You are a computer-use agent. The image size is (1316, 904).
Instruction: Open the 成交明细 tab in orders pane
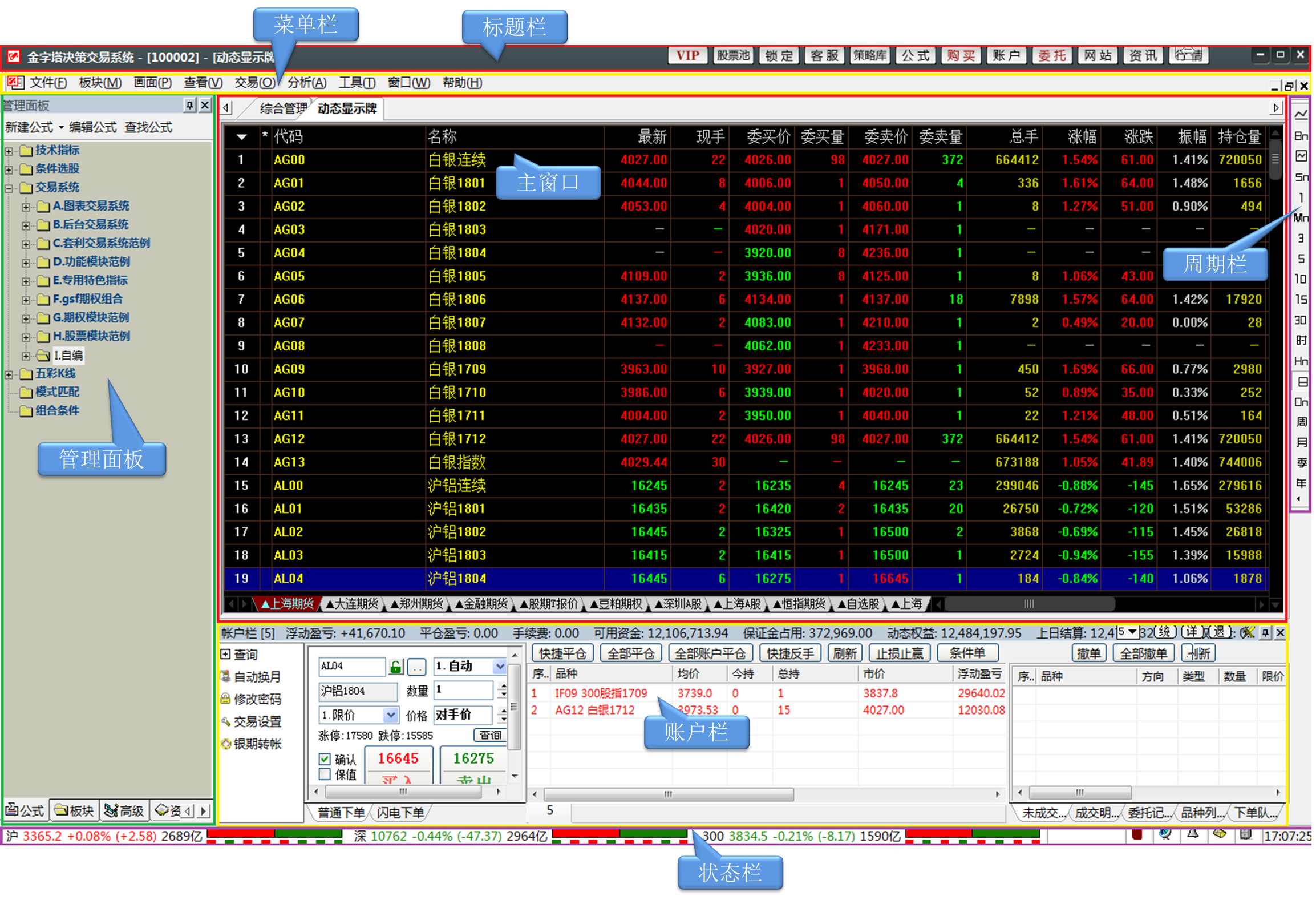pyautogui.click(x=1096, y=812)
